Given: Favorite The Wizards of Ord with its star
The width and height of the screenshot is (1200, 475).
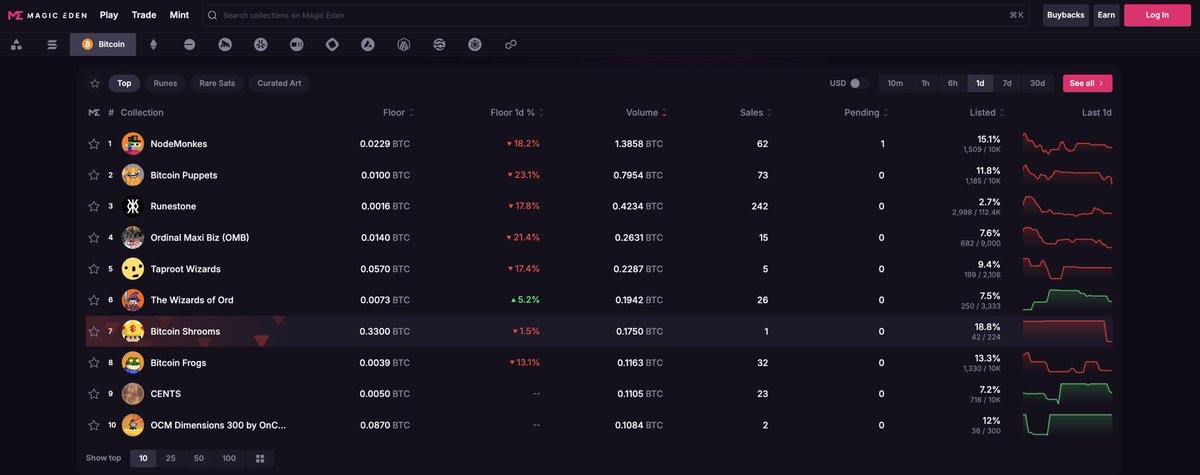Looking at the screenshot, I should [x=94, y=300].
